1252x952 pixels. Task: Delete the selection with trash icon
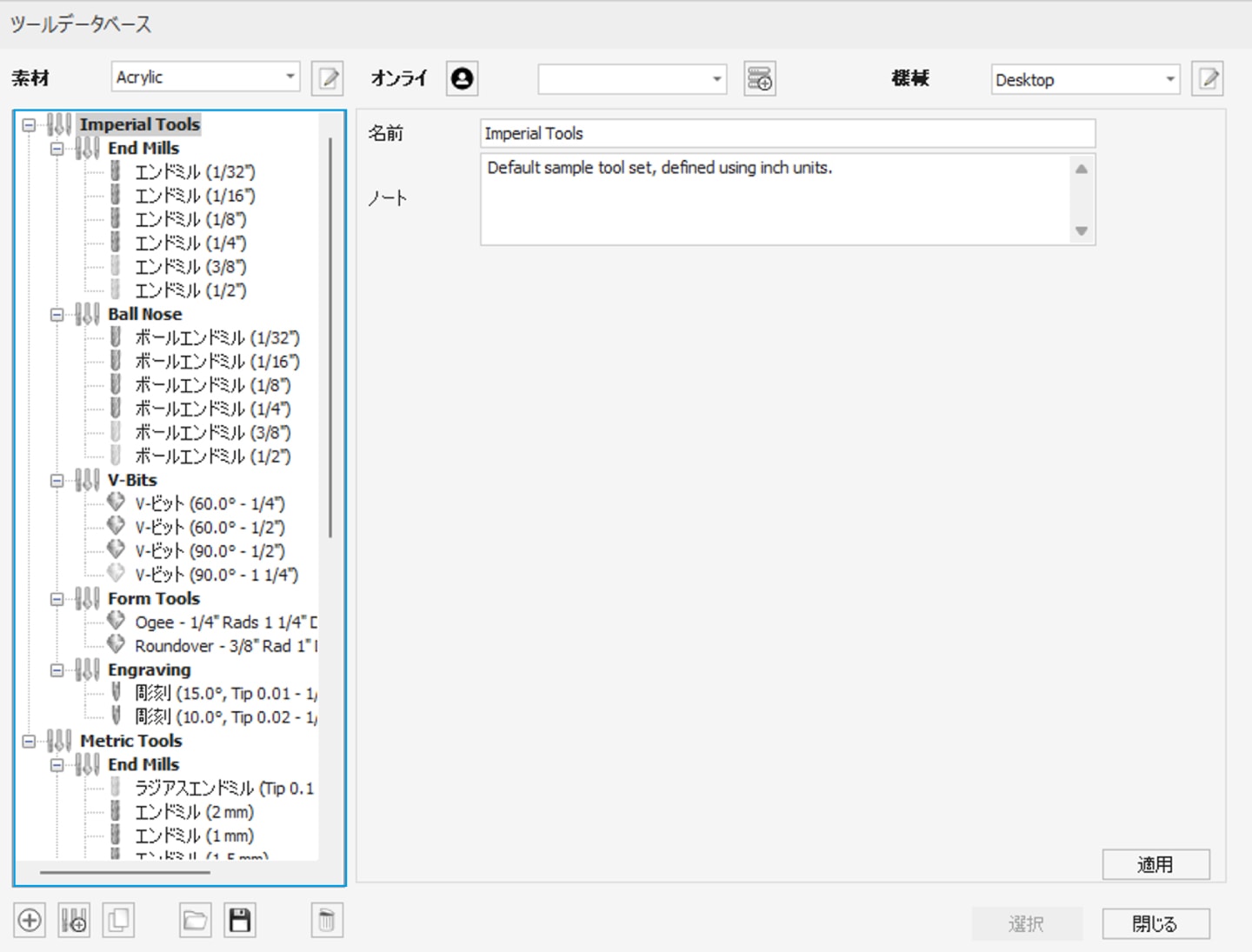click(x=327, y=920)
